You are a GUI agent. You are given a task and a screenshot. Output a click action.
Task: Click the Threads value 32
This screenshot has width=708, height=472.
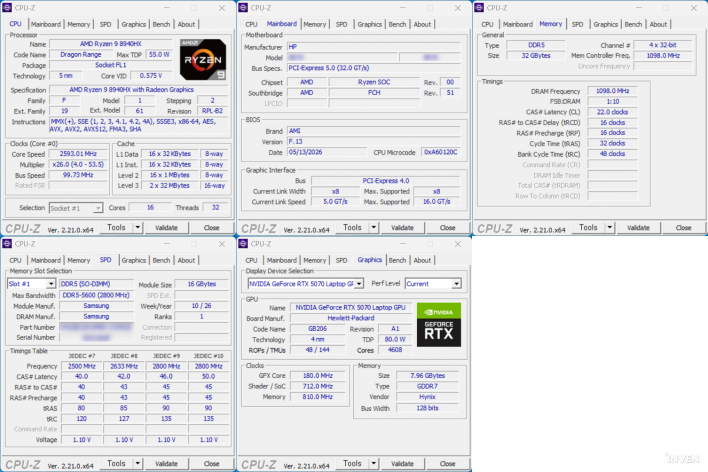click(x=215, y=207)
